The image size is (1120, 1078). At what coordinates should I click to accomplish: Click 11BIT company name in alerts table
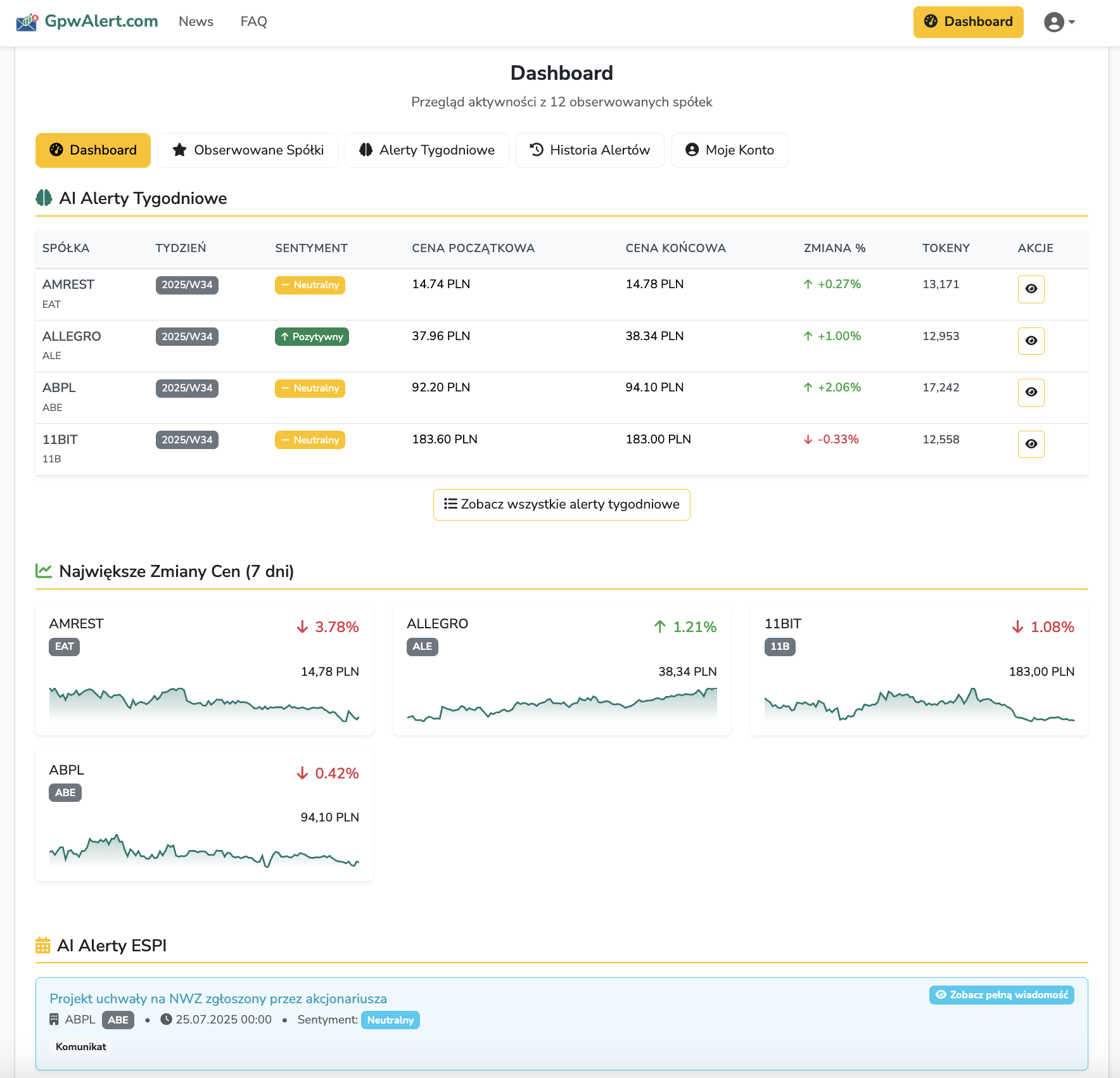tap(60, 440)
